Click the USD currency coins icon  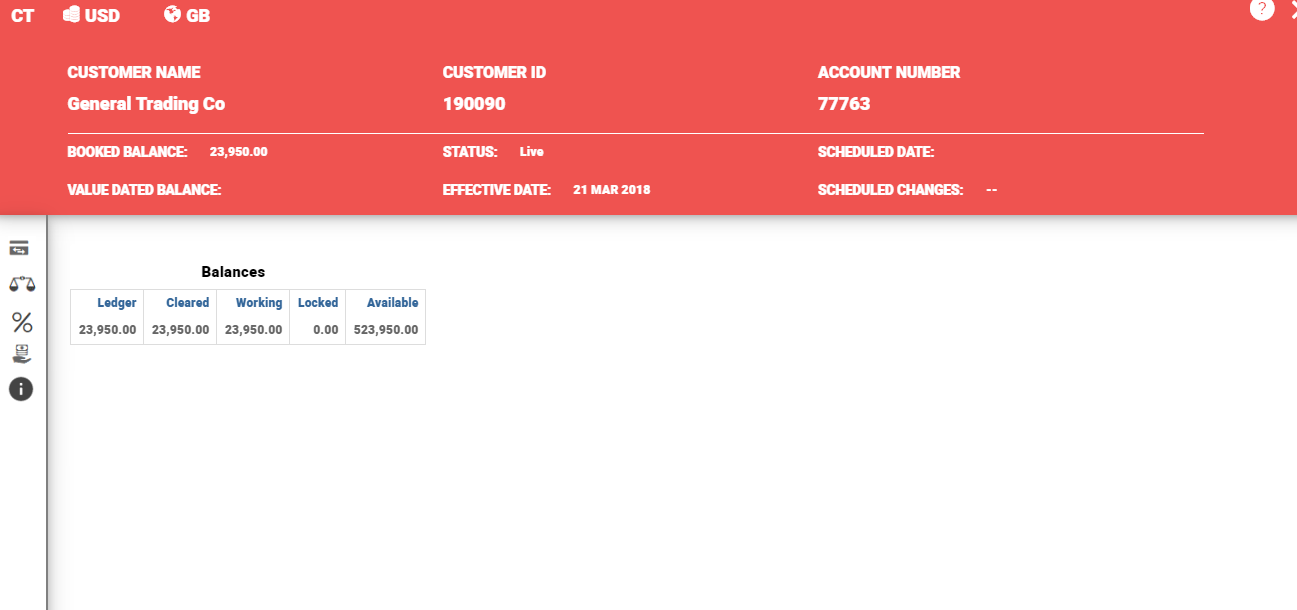point(72,15)
